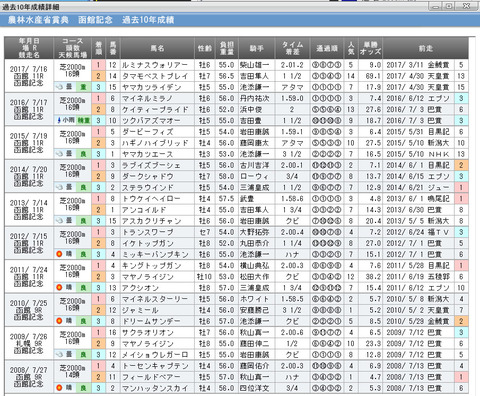
Task: Click horse name マイネルスターリー
Action: click(155, 299)
